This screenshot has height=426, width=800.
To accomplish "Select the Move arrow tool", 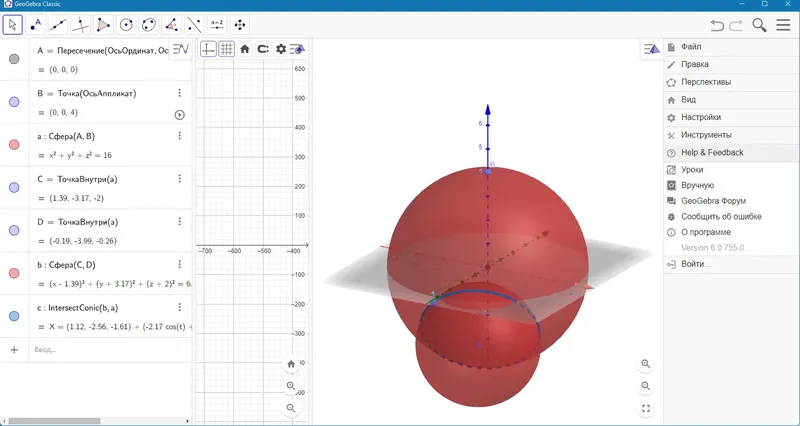I will 13,24.
